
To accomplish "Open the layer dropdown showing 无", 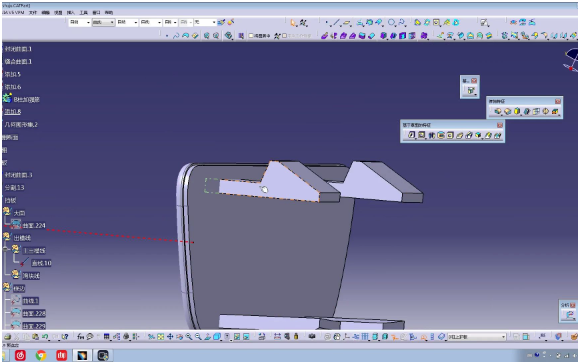I will (205, 23).
